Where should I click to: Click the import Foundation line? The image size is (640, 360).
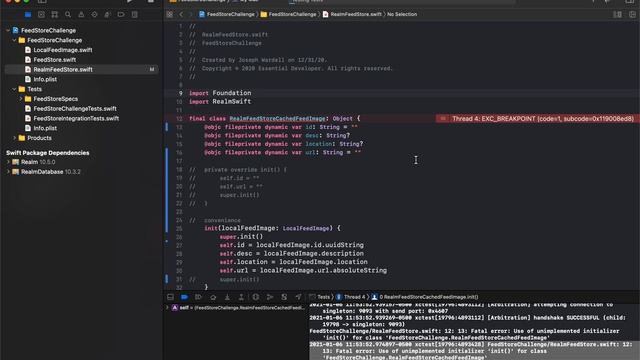coord(220,93)
